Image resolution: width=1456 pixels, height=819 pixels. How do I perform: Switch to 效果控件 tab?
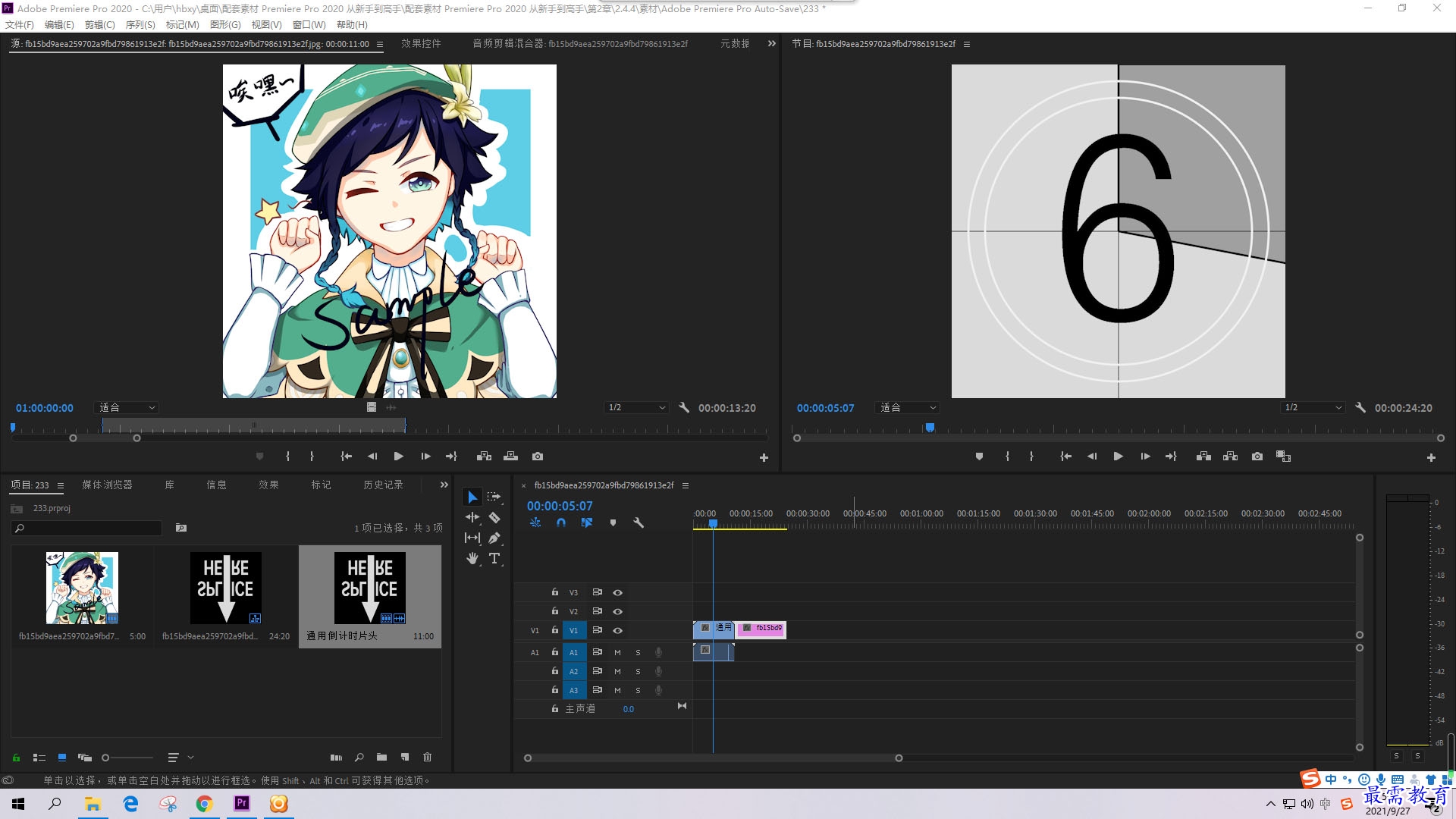tap(421, 43)
